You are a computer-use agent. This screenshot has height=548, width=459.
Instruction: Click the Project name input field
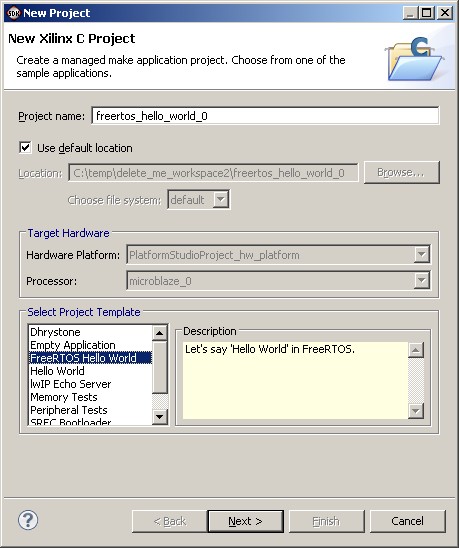pos(265,116)
